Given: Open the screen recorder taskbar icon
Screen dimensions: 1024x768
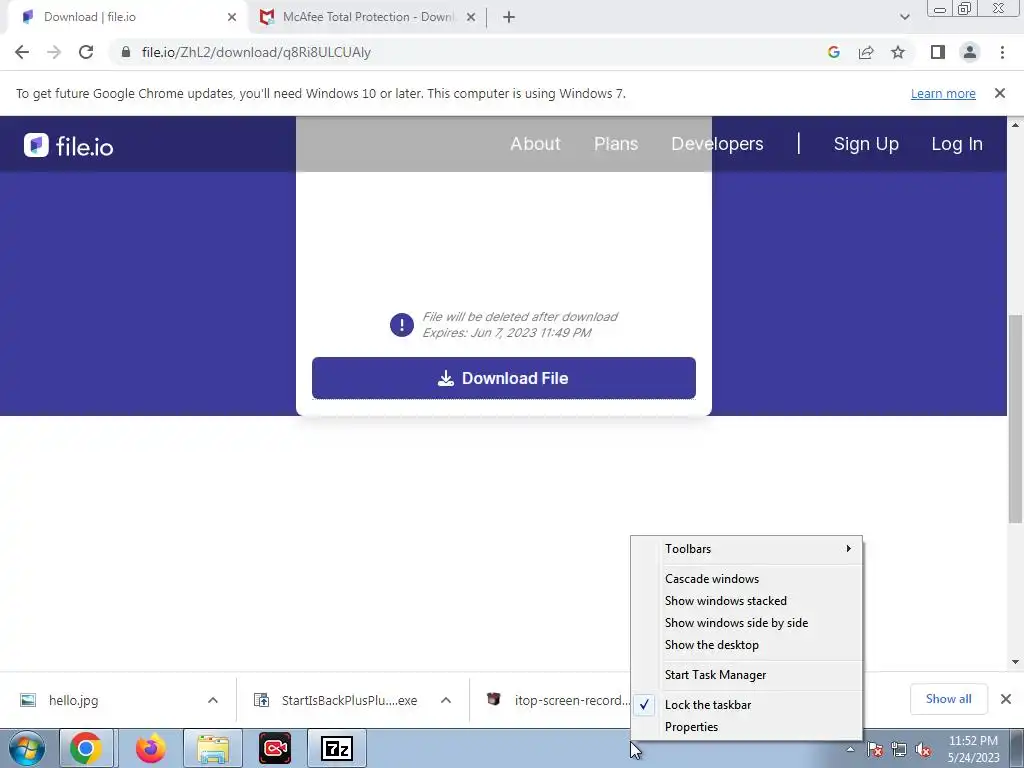Looking at the screenshot, I should pos(275,748).
